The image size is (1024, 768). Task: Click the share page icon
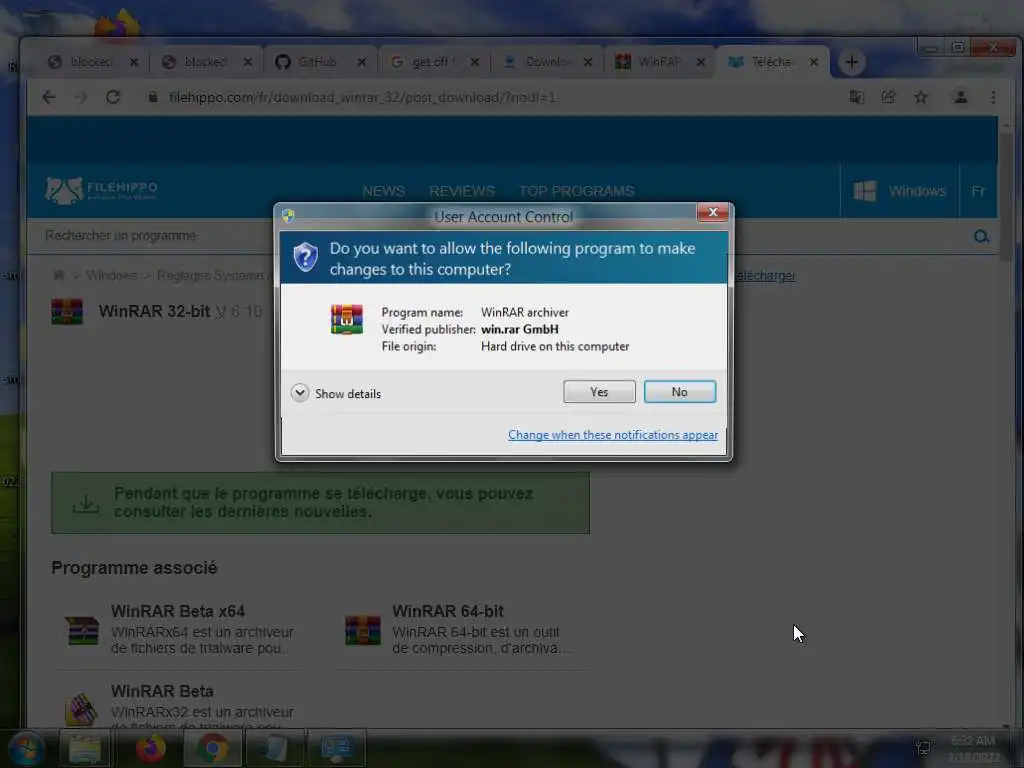888,97
